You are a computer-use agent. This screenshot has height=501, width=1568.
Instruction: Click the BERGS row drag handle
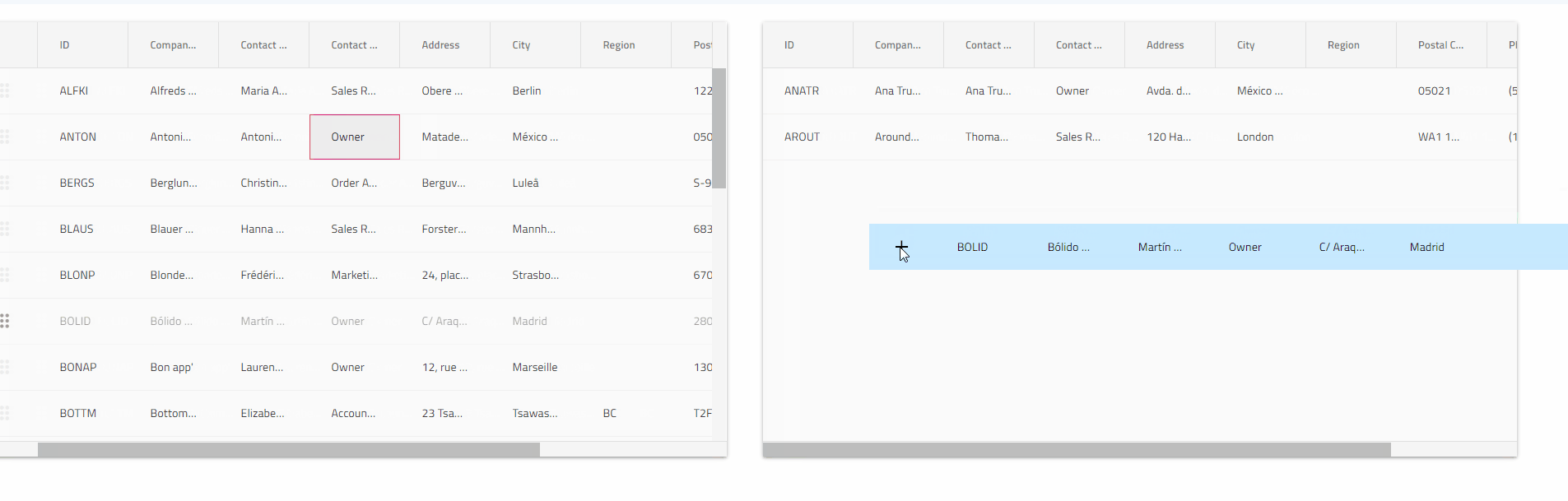pyautogui.click(x=5, y=183)
